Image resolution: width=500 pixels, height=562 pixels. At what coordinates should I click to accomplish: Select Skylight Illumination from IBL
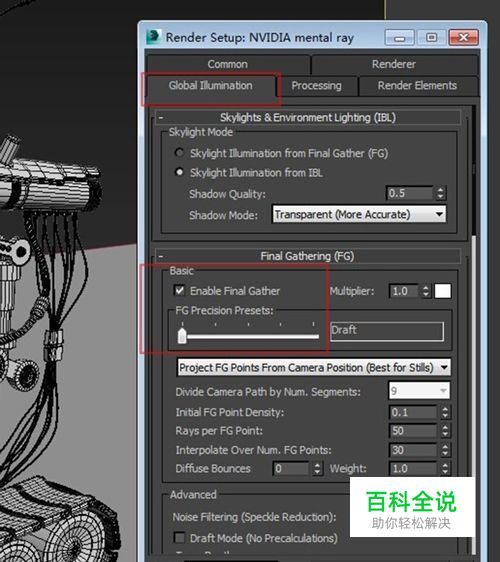[x=180, y=172]
